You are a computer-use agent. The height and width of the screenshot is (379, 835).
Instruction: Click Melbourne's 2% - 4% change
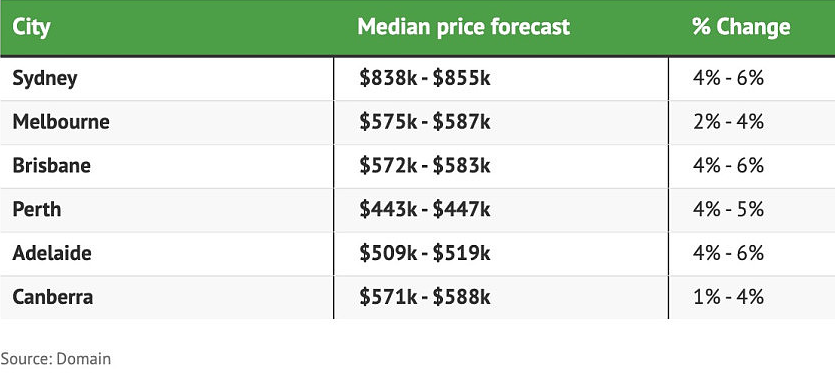[x=728, y=122]
